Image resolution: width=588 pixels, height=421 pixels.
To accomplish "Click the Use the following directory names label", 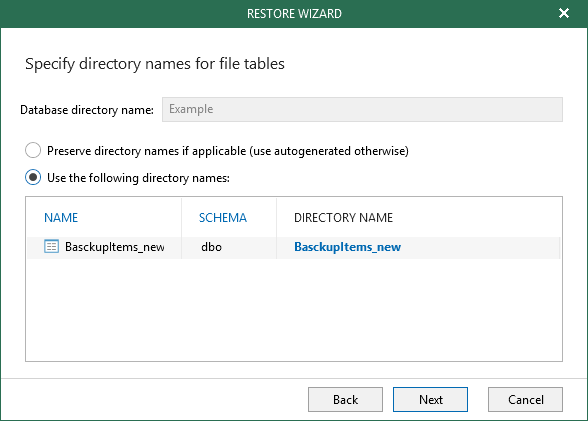I will pos(138,178).
